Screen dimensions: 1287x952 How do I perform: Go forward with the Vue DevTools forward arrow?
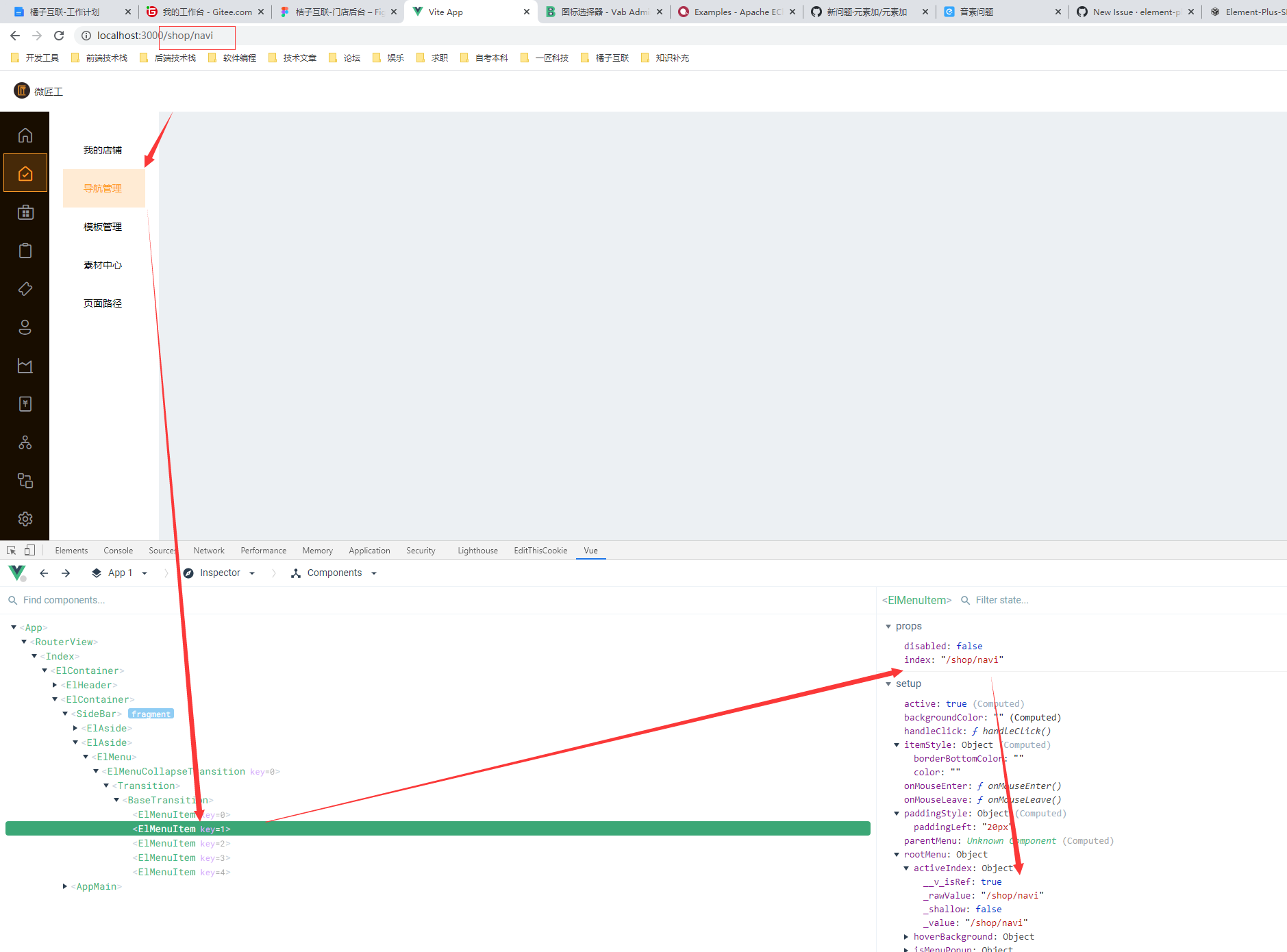[66, 573]
